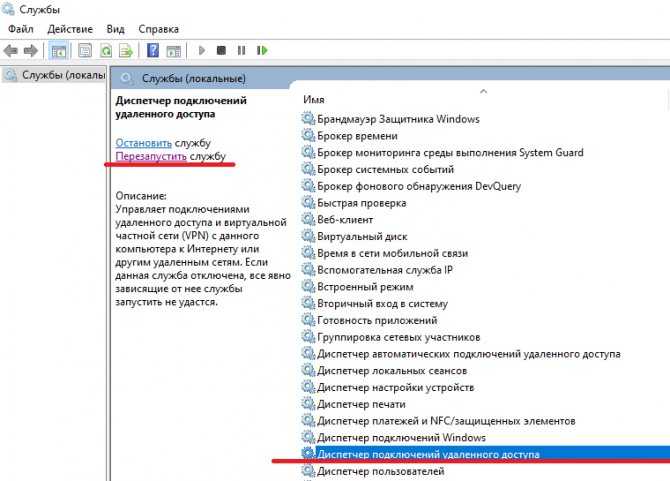Screen dimensions: 670x481
Task: Select Диспетчер пользователей service name
Action: (x=380, y=471)
